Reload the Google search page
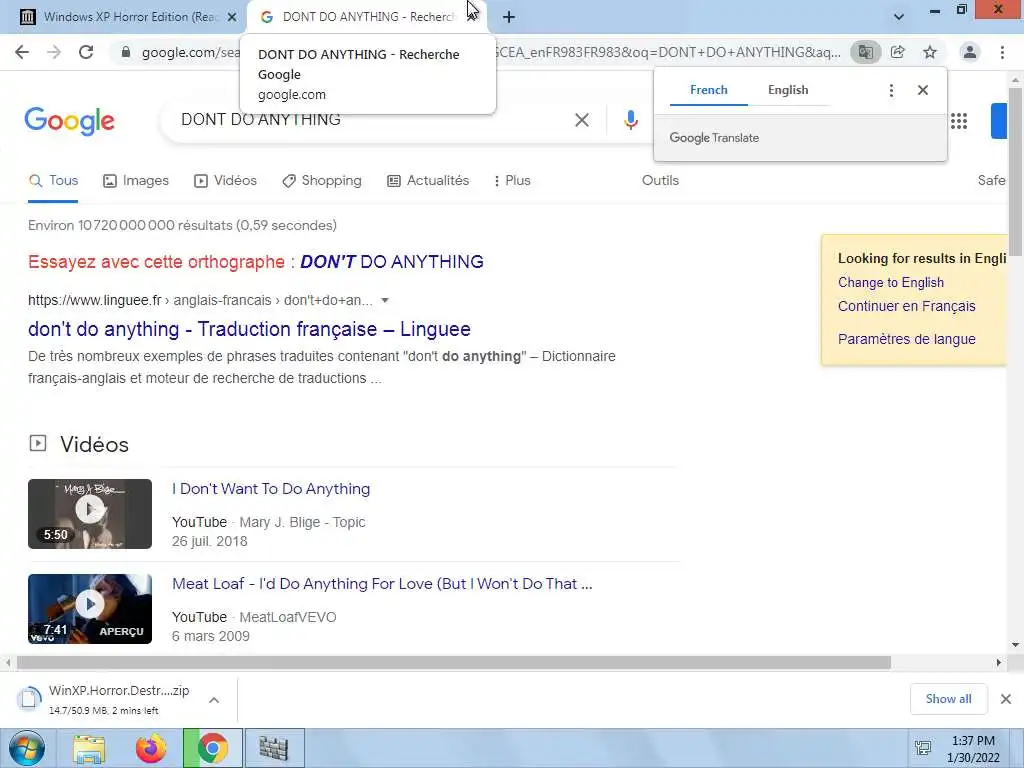Screen dimensions: 1024x768 pyautogui.click(x=86, y=52)
